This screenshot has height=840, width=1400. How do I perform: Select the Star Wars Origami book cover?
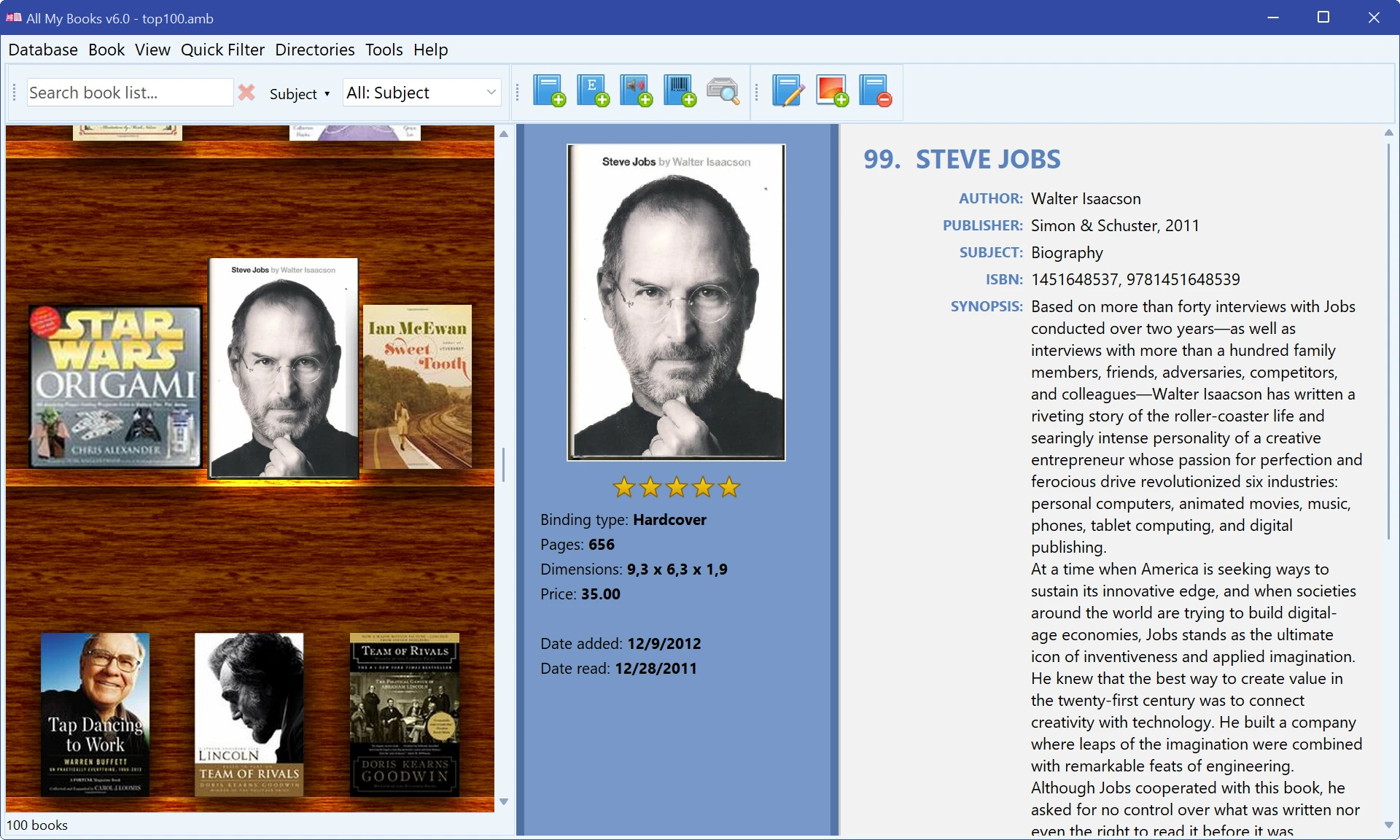pos(116,386)
